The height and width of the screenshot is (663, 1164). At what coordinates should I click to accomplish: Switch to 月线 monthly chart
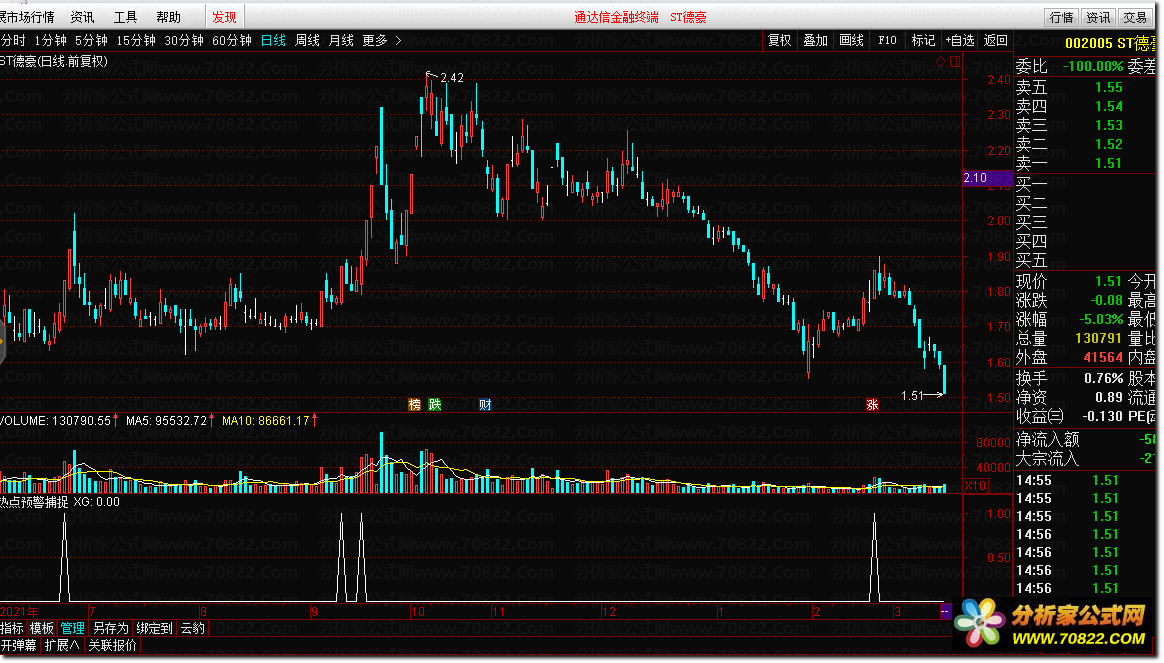pos(341,40)
